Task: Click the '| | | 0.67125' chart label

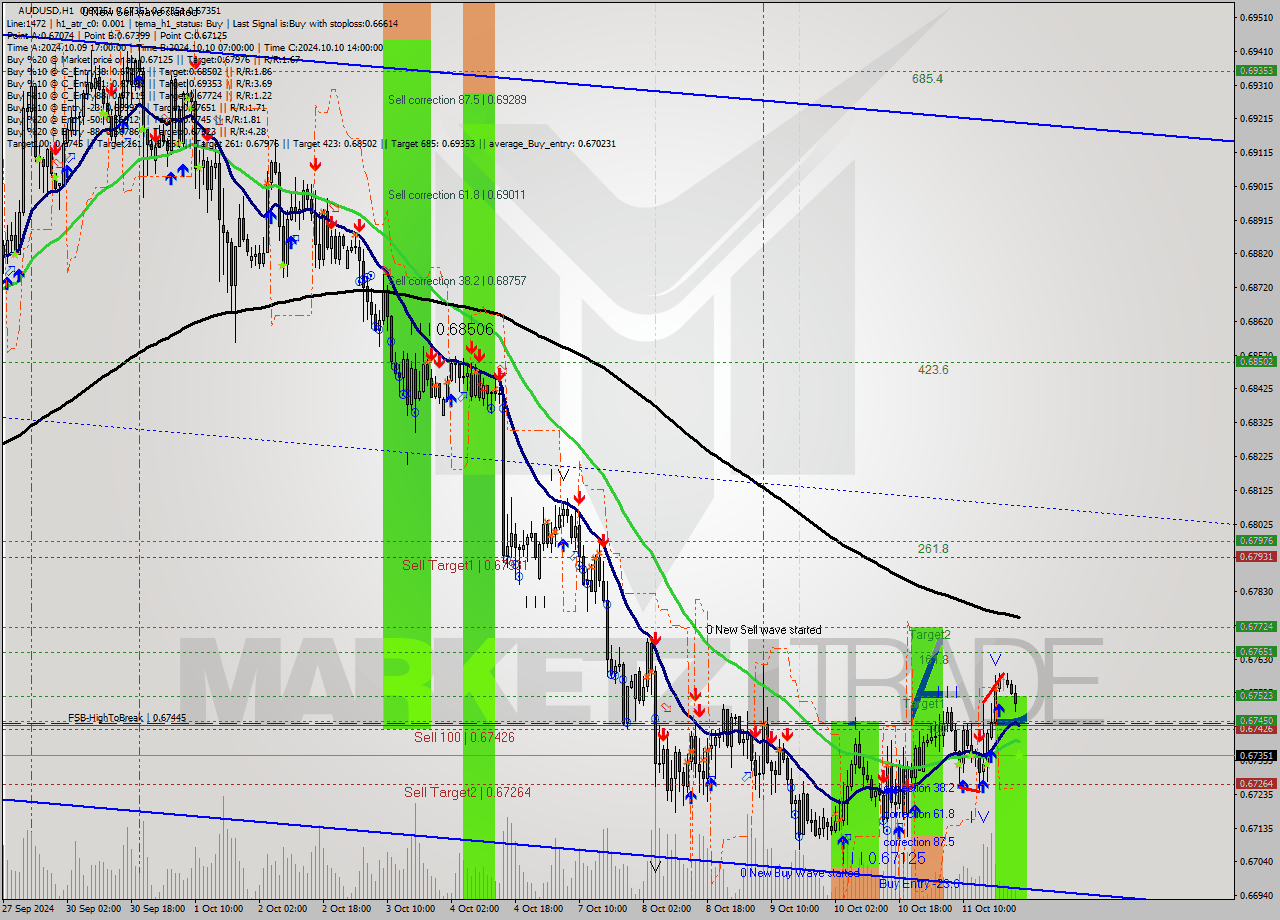Action: tap(882, 859)
